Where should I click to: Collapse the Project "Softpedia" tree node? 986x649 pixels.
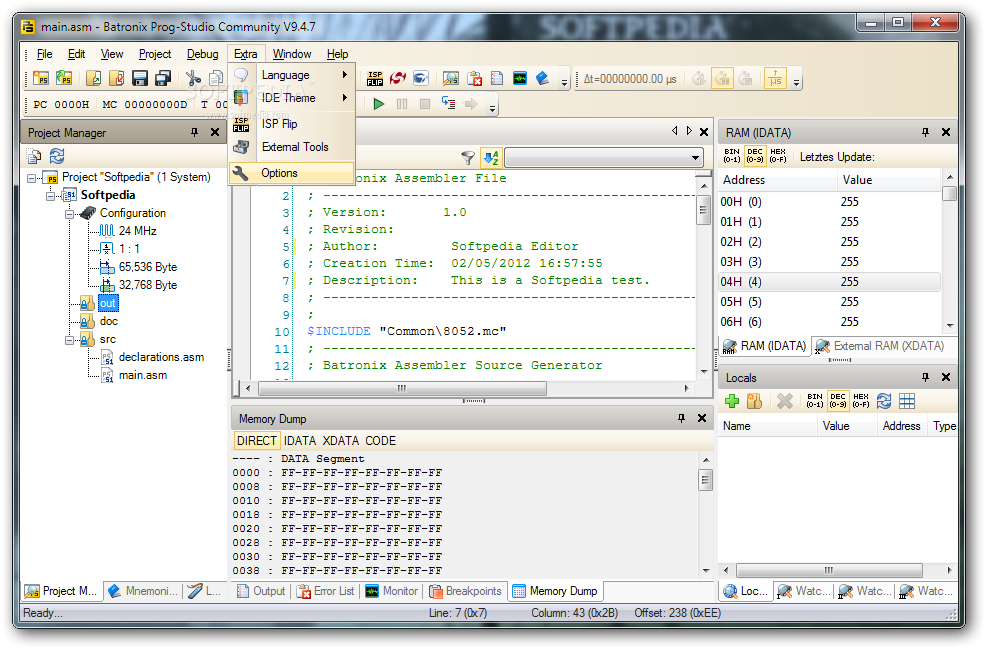tap(31, 178)
